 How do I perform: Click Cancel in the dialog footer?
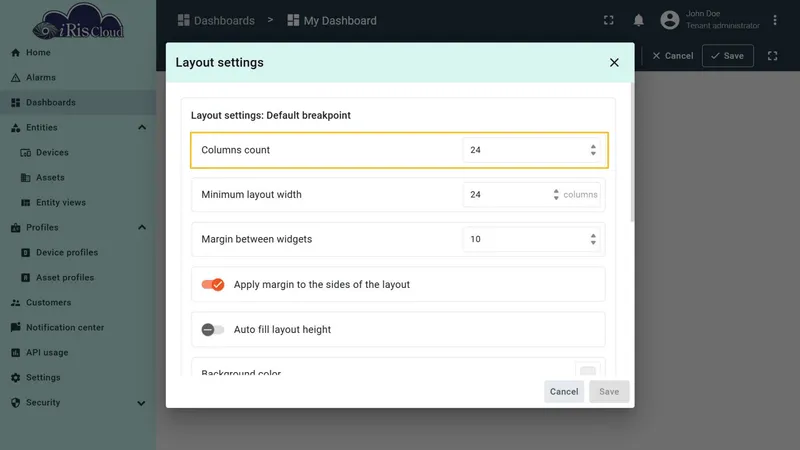coord(564,391)
